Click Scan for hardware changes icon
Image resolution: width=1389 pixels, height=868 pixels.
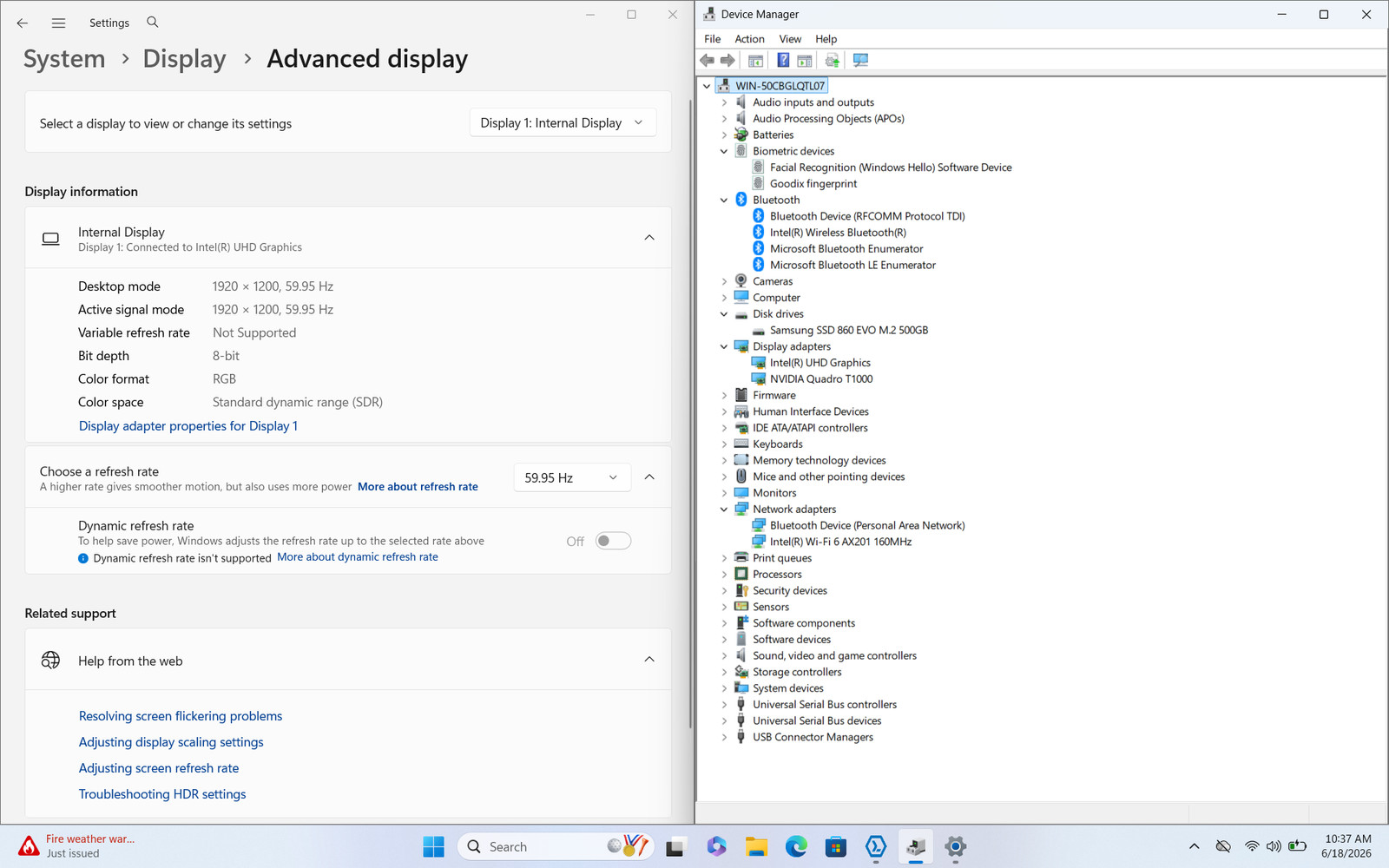(x=860, y=60)
